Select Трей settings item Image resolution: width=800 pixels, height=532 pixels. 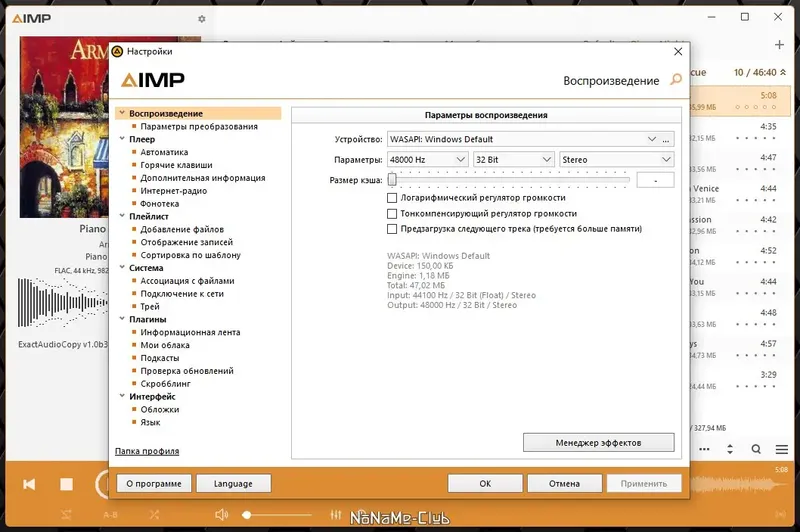click(150, 307)
